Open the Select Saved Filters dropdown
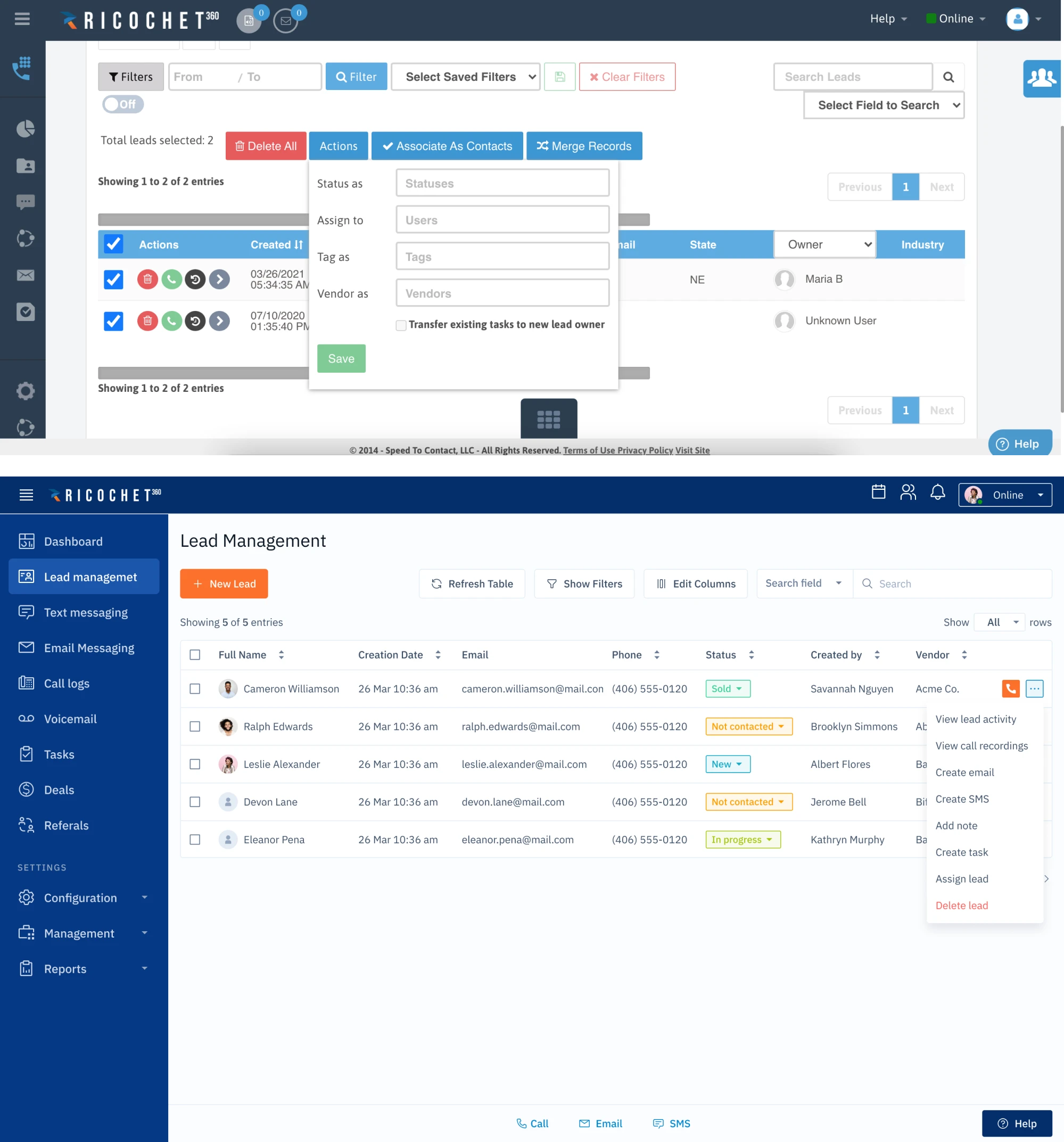 coord(465,77)
